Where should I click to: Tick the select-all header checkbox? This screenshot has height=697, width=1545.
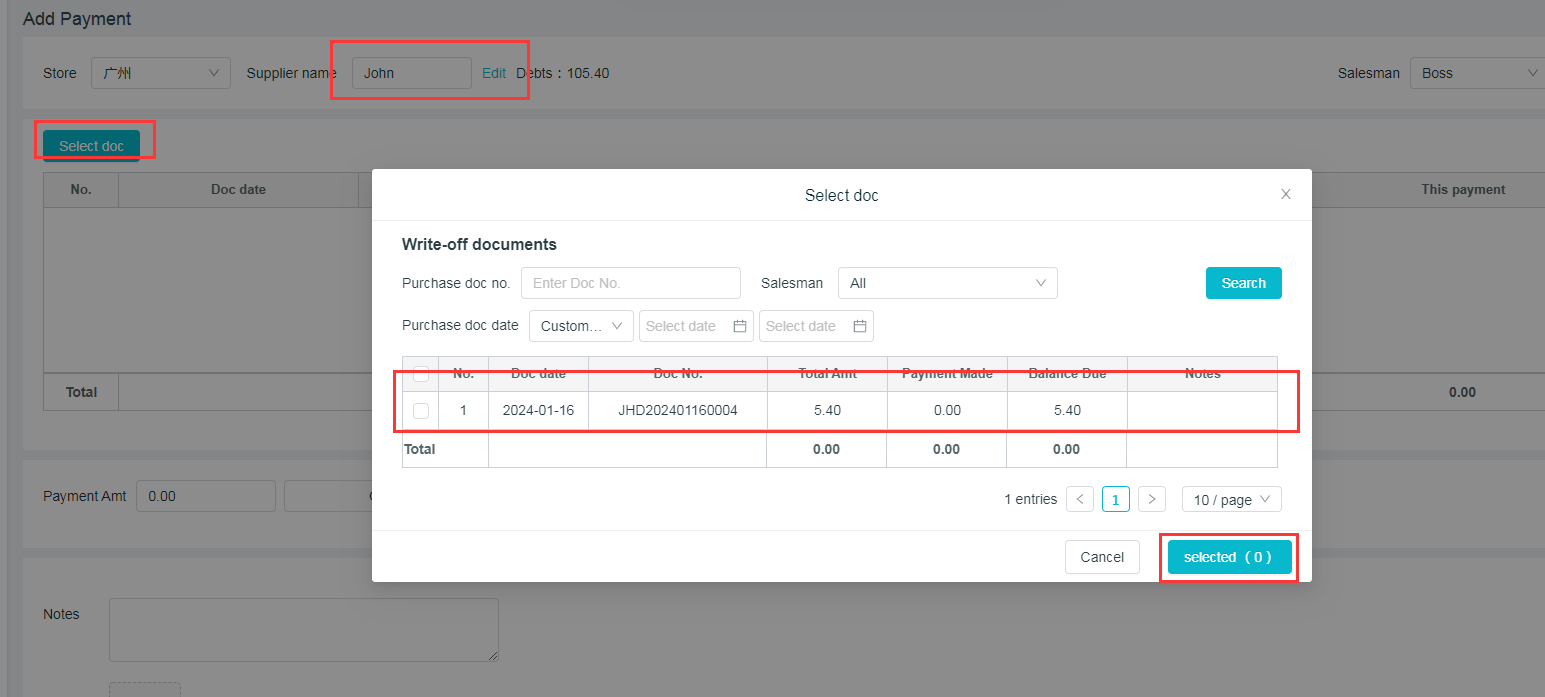421,374
